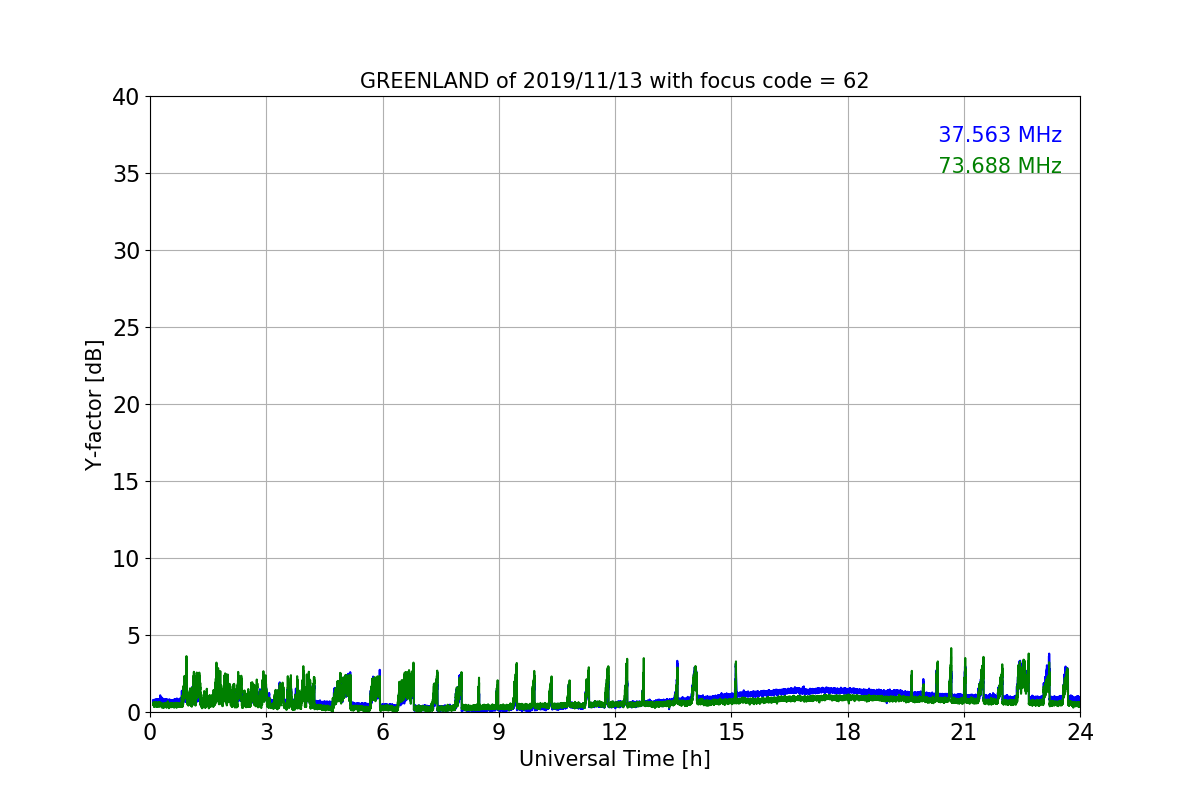This screenshot has height=800, width=1200.
Task: Select the green 73.688 MHz legend label
Action: pos(1000,166)
